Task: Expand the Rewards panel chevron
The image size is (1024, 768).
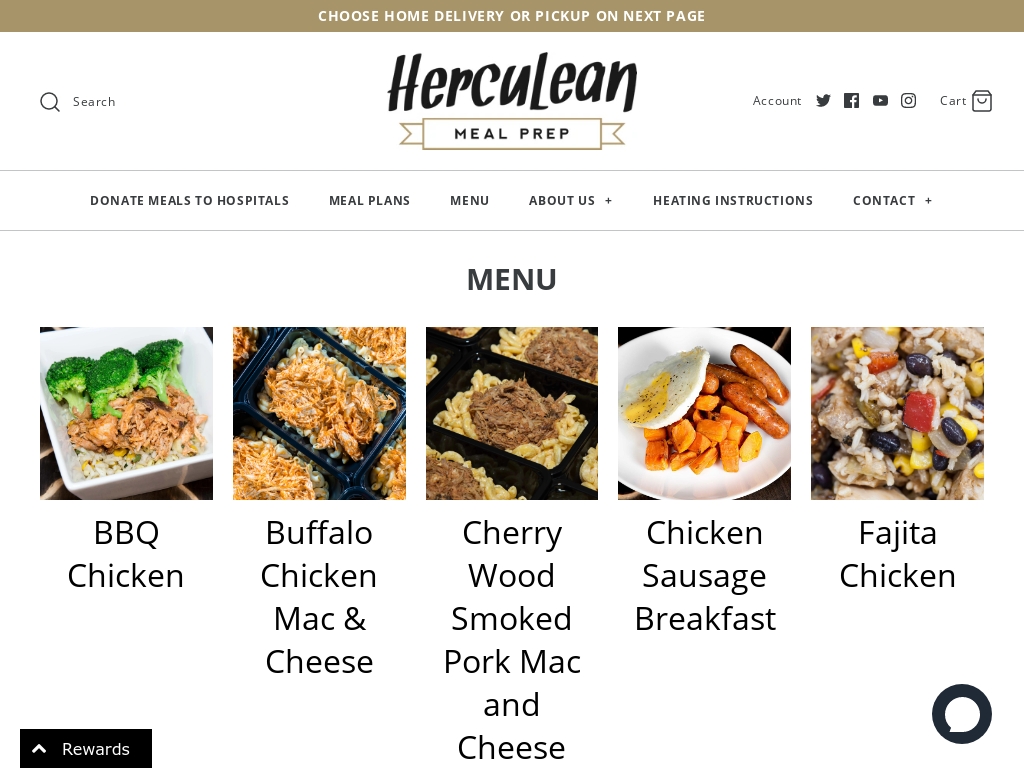Action: [x=39, y=749]
